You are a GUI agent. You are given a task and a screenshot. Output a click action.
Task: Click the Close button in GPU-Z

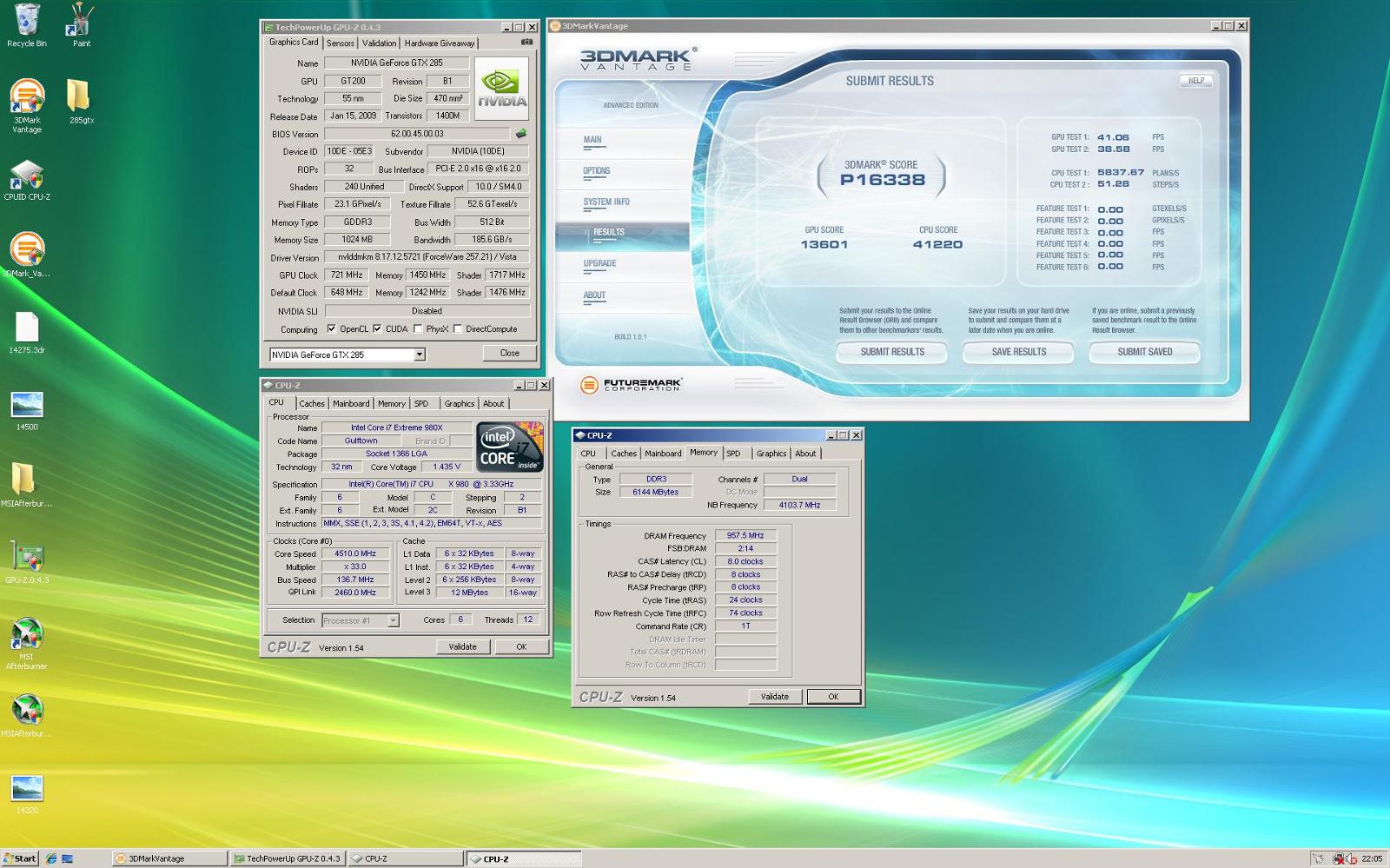click(x=510, y=353)
